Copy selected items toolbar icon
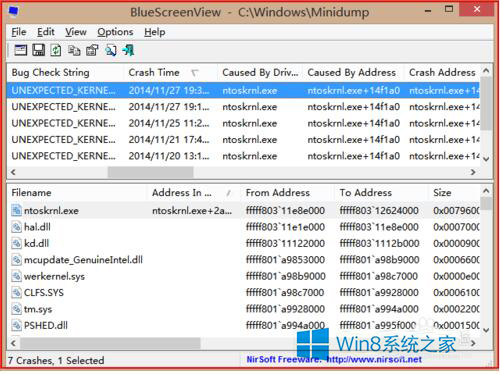 click(x=74, y=50)
